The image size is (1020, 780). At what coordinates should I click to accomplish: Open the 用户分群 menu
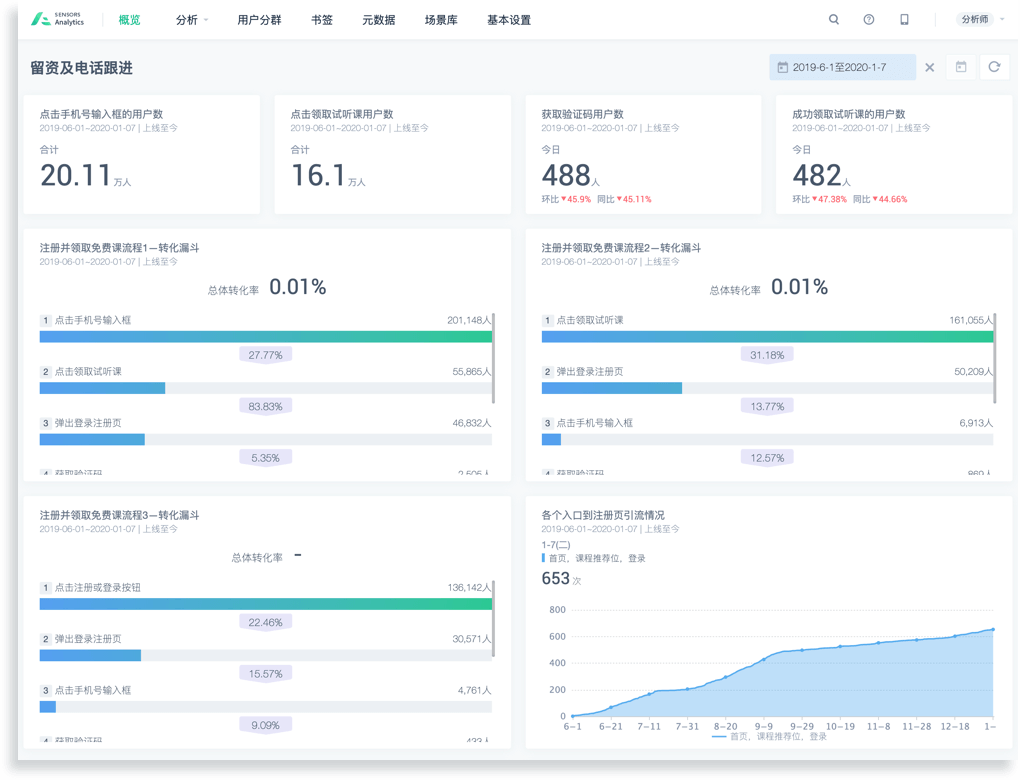click(x=259, y=20)
